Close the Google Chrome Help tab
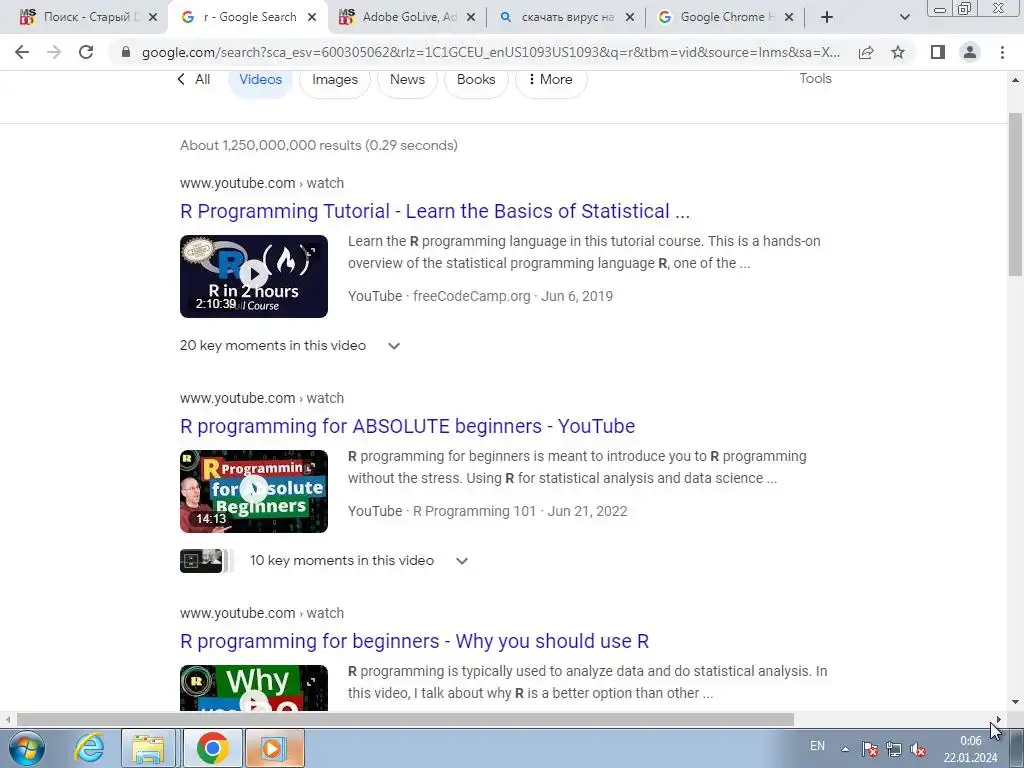The image size is (1024, 768). point(789,17)
